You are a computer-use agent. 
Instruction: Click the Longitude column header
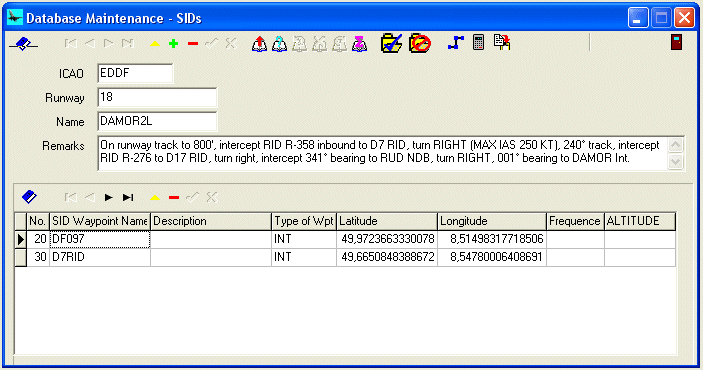point(492,221)
